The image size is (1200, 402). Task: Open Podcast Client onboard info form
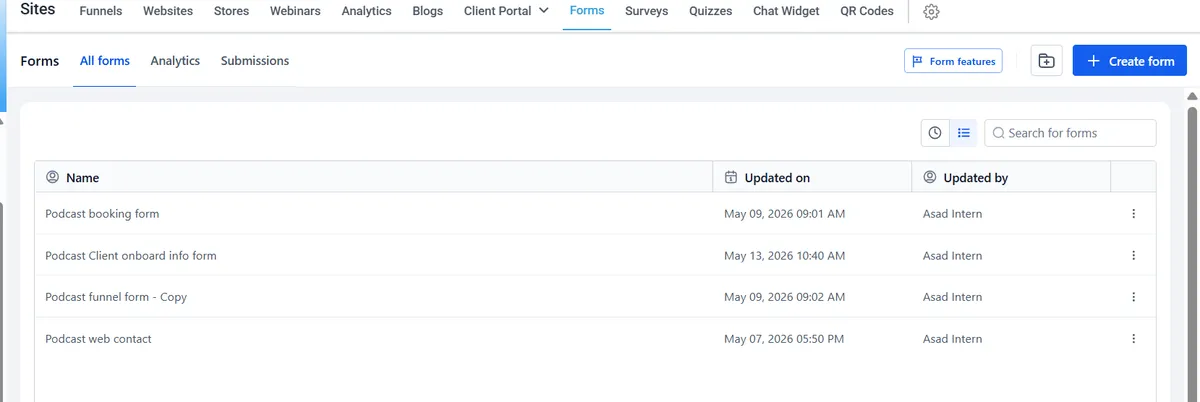click(x=131, y=256)
